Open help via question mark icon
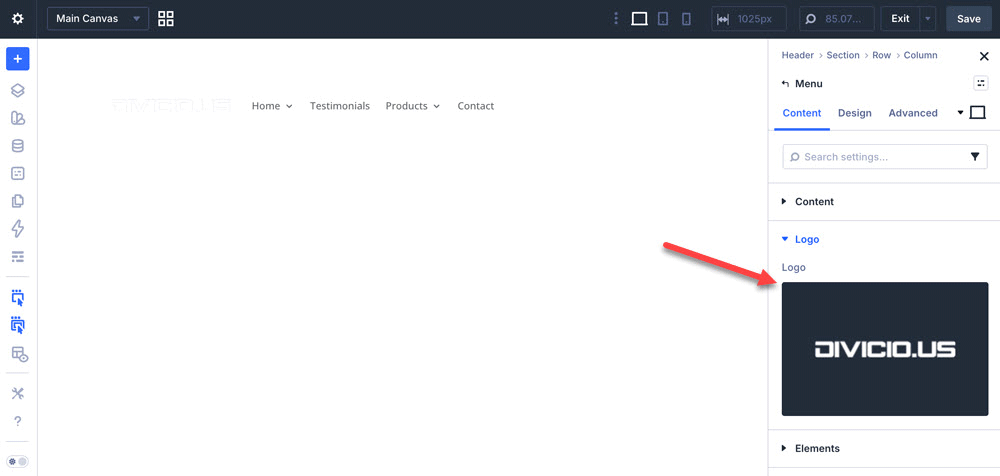This screenshot has height=476, width=1000. (x=18, y=421)
